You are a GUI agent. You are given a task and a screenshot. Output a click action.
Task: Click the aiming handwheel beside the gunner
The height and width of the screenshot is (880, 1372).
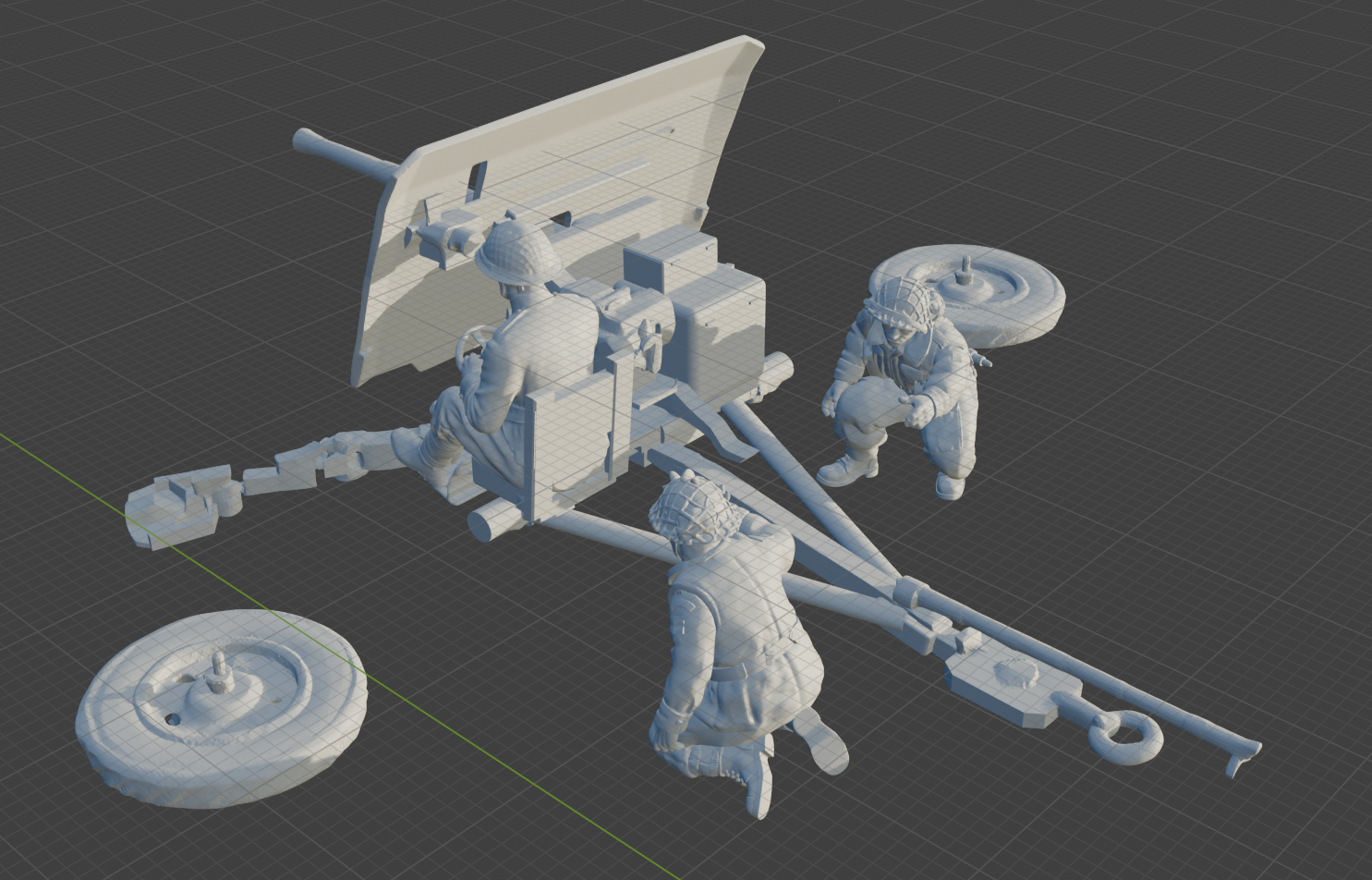(x=471, y=348)
